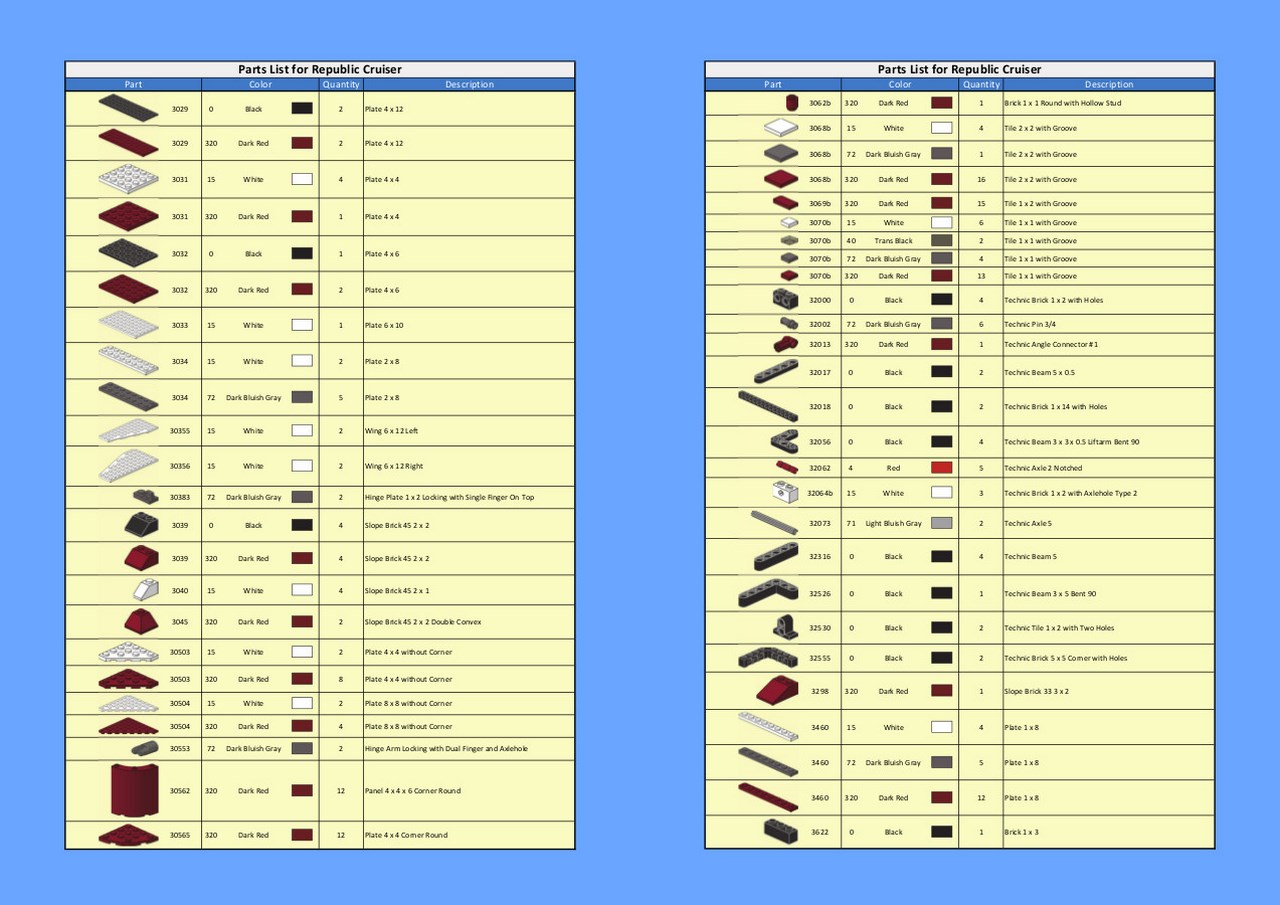
Task: Click the light bluish gray Technic Axle 5 image
Action: (x=774, y=522)
